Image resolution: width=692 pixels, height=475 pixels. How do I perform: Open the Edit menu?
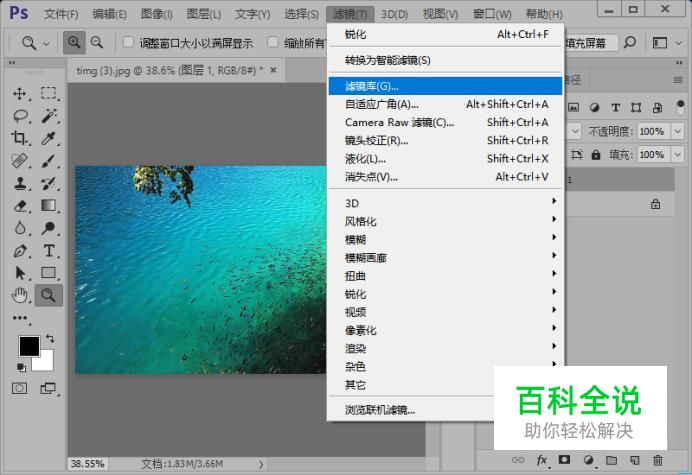109,15
